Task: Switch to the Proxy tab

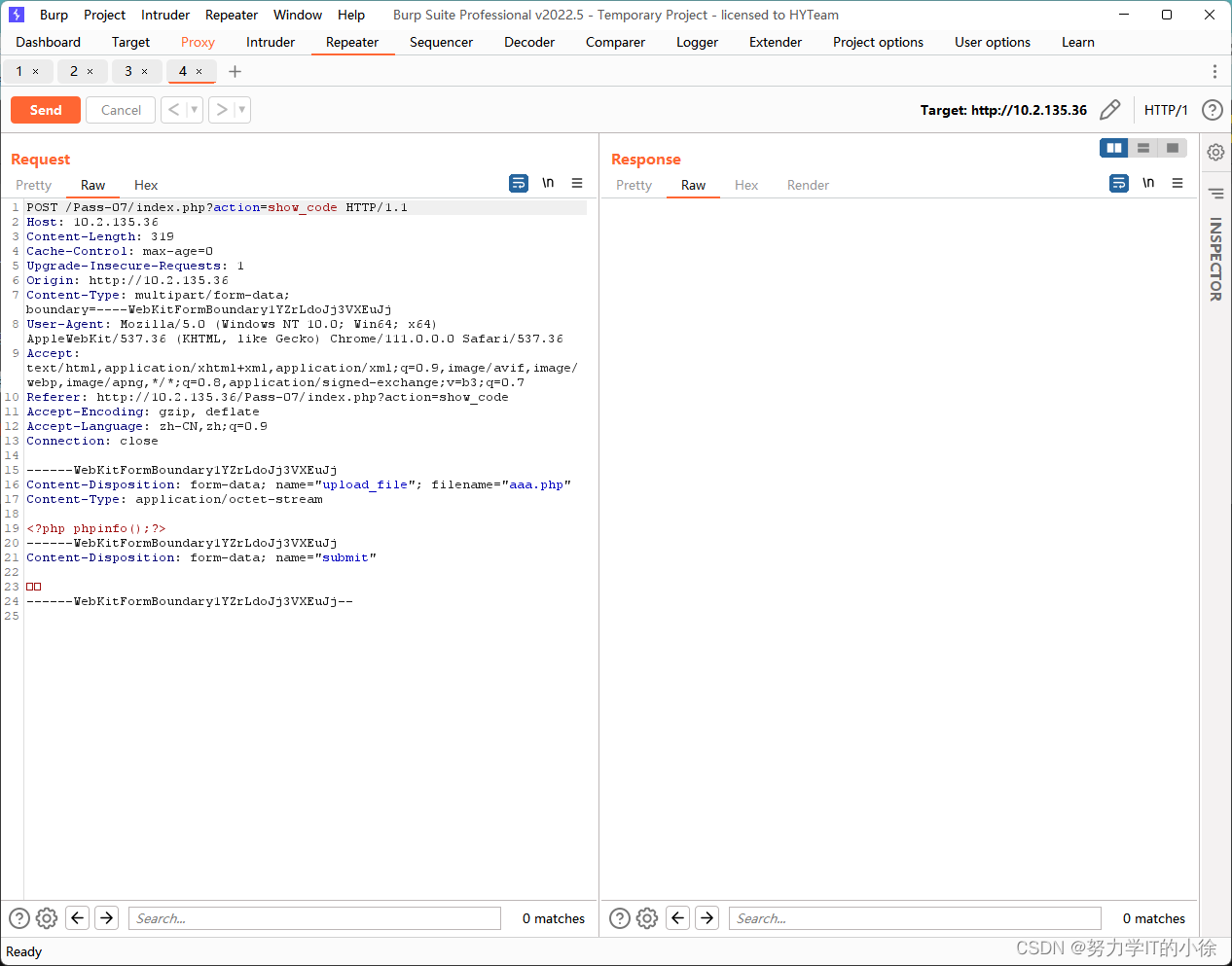Action: 198,42
